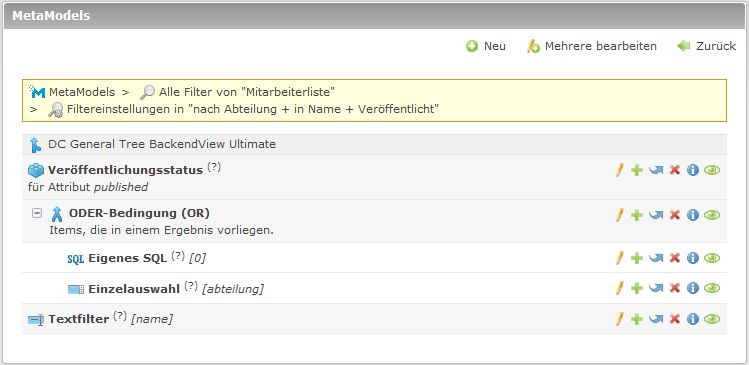The width and height of the screenshot is (749, 365).
Task: Move the Textfilter row with arrow icon
Action: 656,318
